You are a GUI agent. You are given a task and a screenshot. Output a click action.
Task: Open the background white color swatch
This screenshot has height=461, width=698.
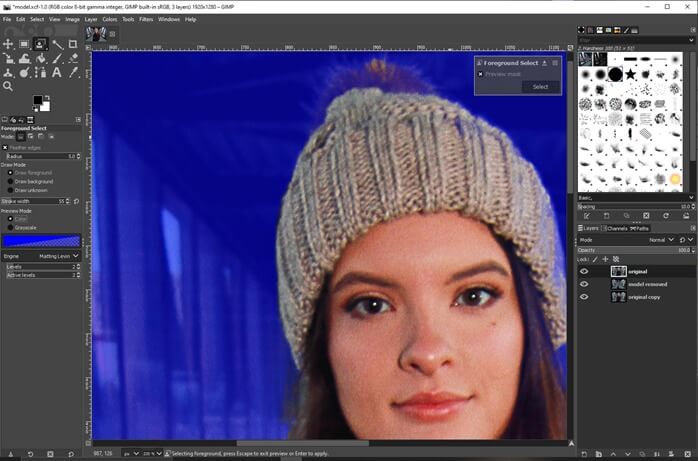coord(45,107)
